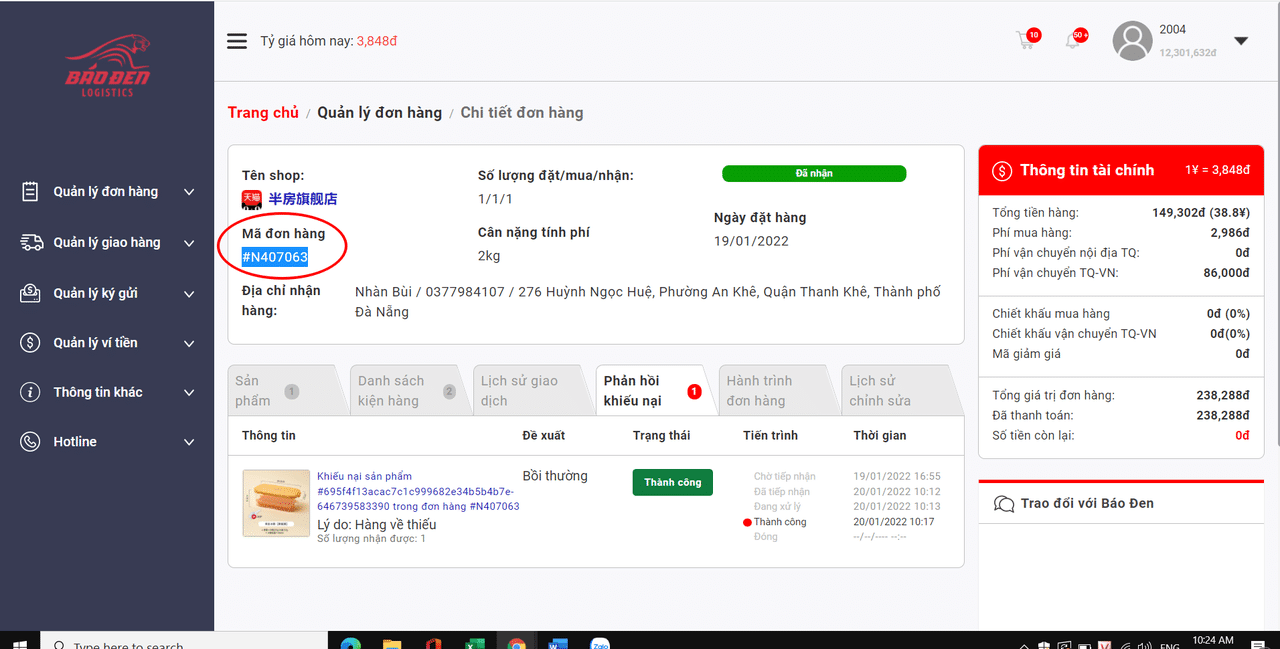Open Chrome from the taskbar
1280x649 pixels.
pos(516,644)
